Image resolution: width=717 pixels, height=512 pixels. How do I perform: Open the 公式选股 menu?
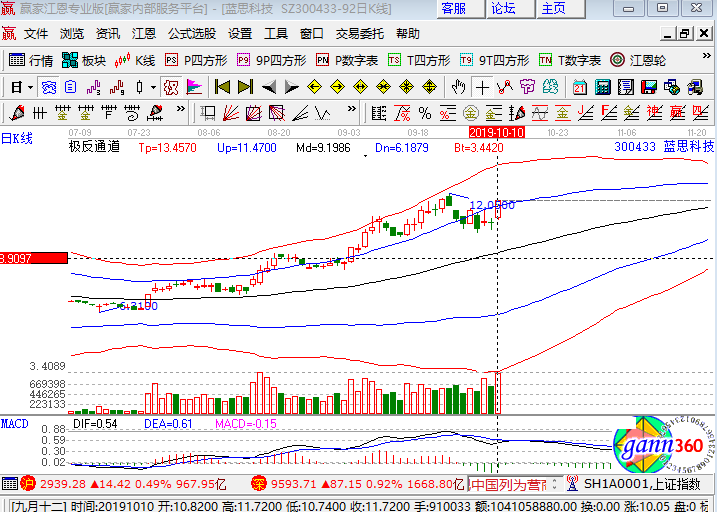pos(192,33)
